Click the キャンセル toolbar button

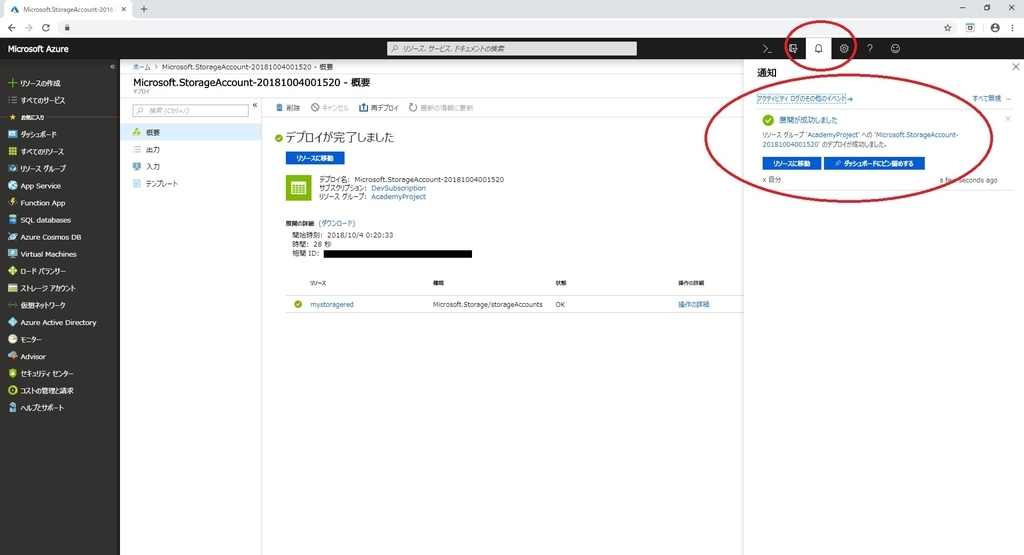pos(330,108)
